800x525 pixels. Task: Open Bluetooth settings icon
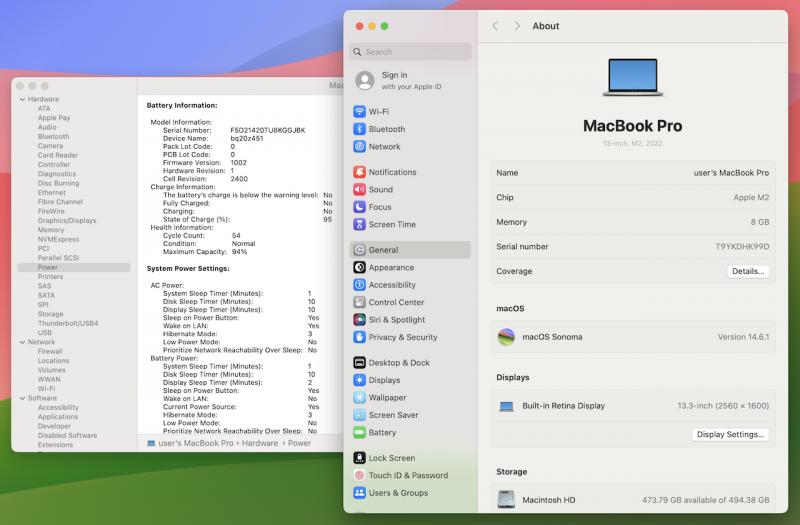pos(359,129)
